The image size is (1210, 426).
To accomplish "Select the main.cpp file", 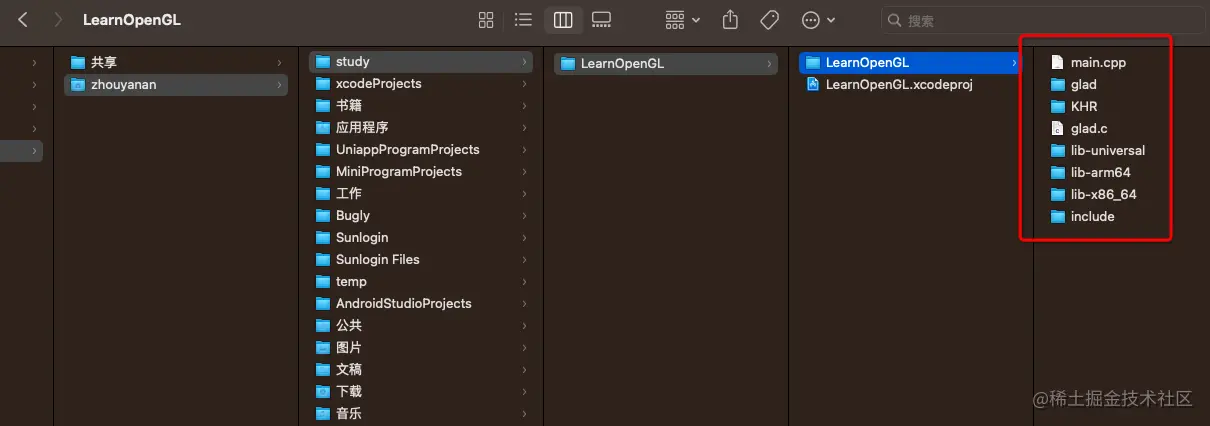I will pyautogui.click(x=1098, y=62).
